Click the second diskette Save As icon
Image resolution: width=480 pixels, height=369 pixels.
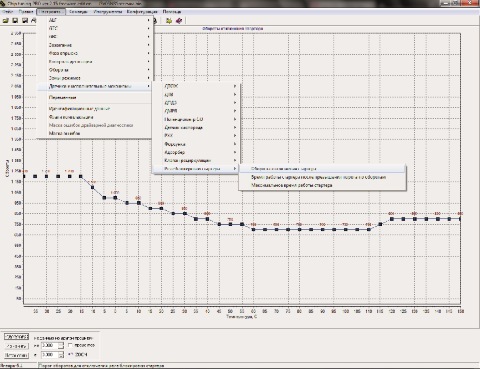click(x=25, y=21)
